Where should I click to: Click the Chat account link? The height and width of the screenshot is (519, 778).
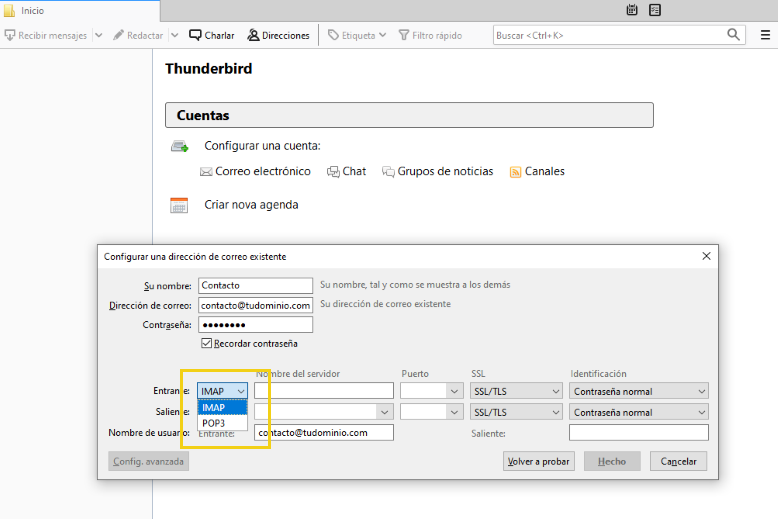(x=346, y=171)
